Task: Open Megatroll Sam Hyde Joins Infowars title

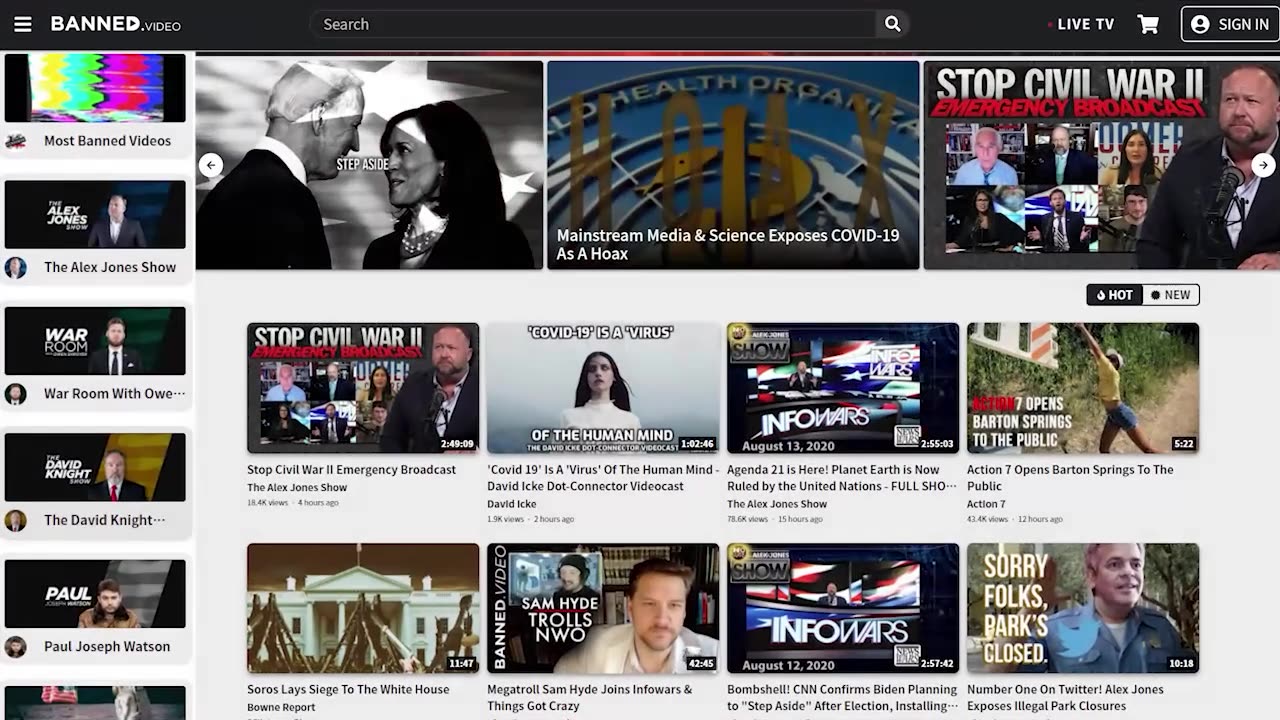Action: click(589, 698)
